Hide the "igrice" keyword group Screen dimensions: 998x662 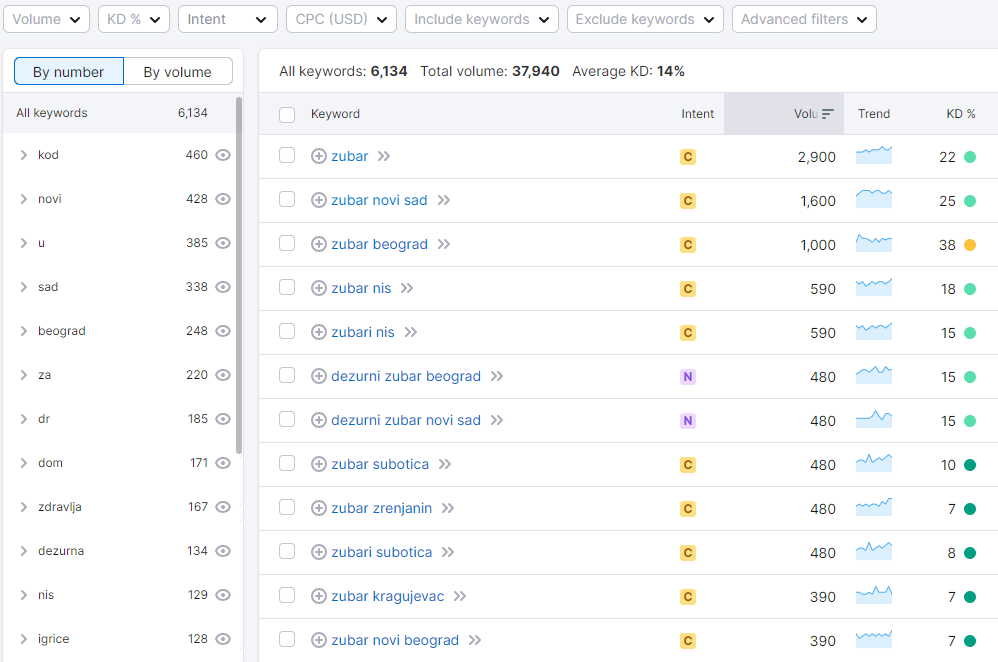click(x=223, y=638)
